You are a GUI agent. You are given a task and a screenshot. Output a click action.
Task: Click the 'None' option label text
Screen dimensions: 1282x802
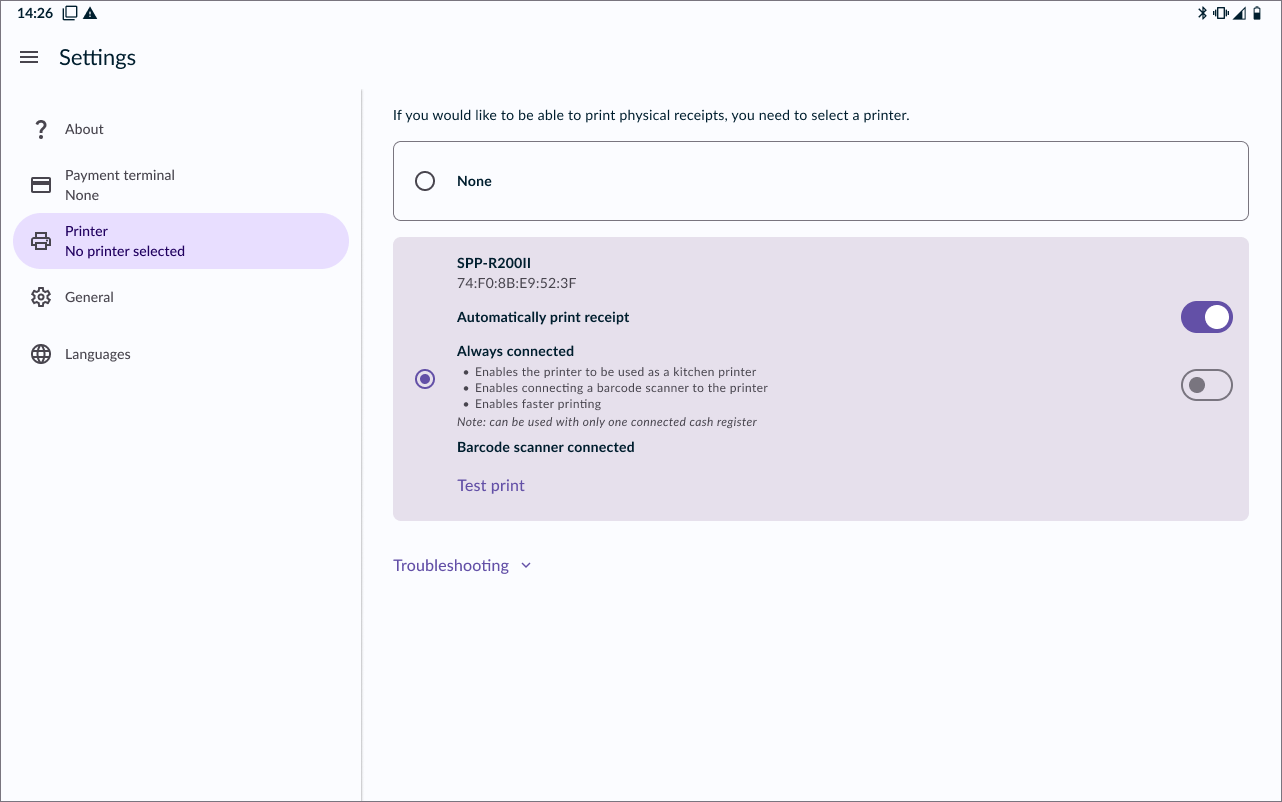tap(475, 181)
